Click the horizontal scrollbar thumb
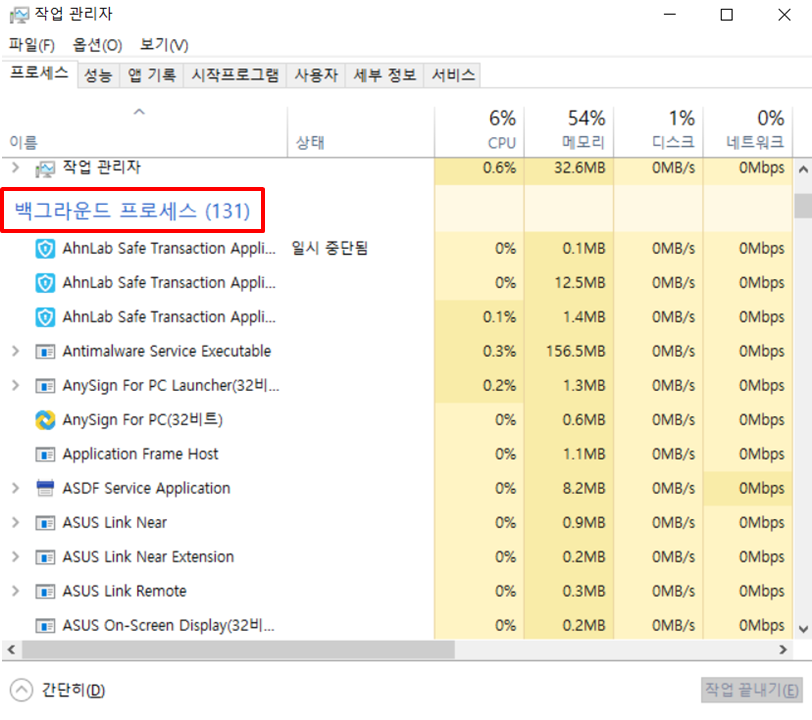This screenshot has height=720, width=812. click(x=238, y=650)
